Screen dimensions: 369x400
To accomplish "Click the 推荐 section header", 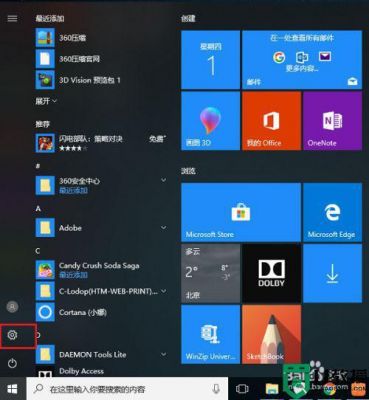I will click(43, 124).
